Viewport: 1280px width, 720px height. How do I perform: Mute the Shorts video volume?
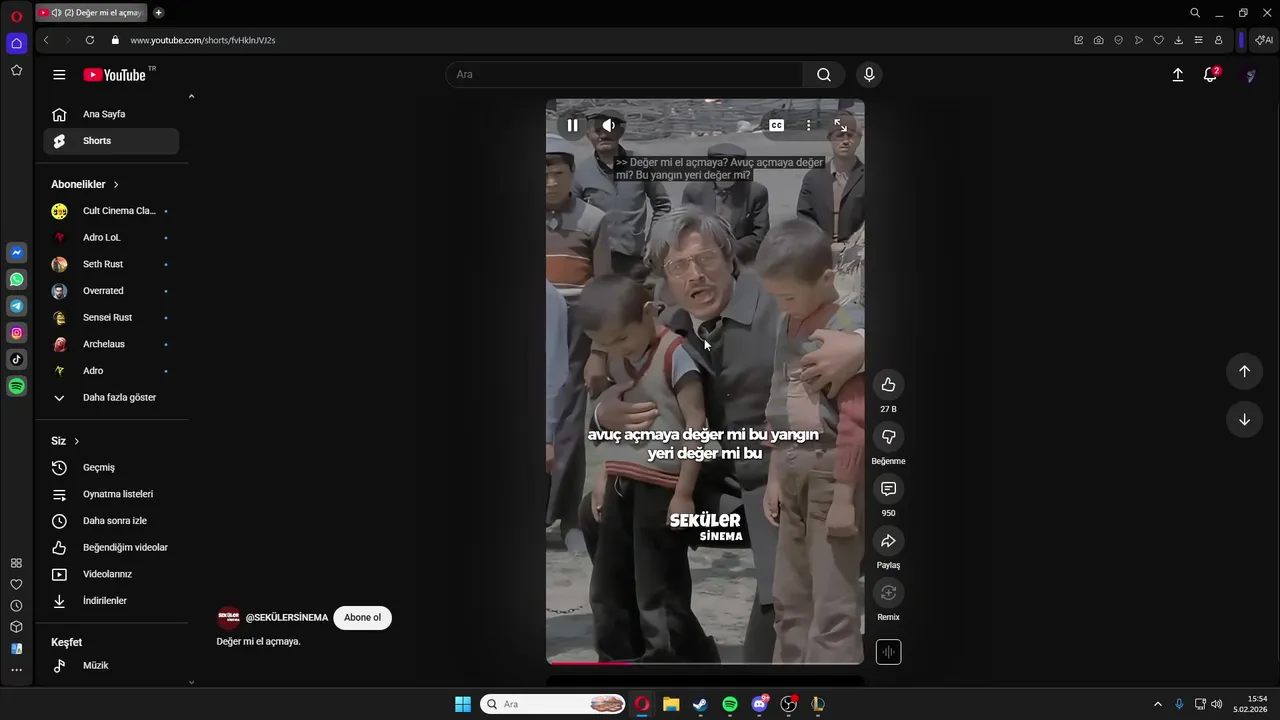pos(608,125)
